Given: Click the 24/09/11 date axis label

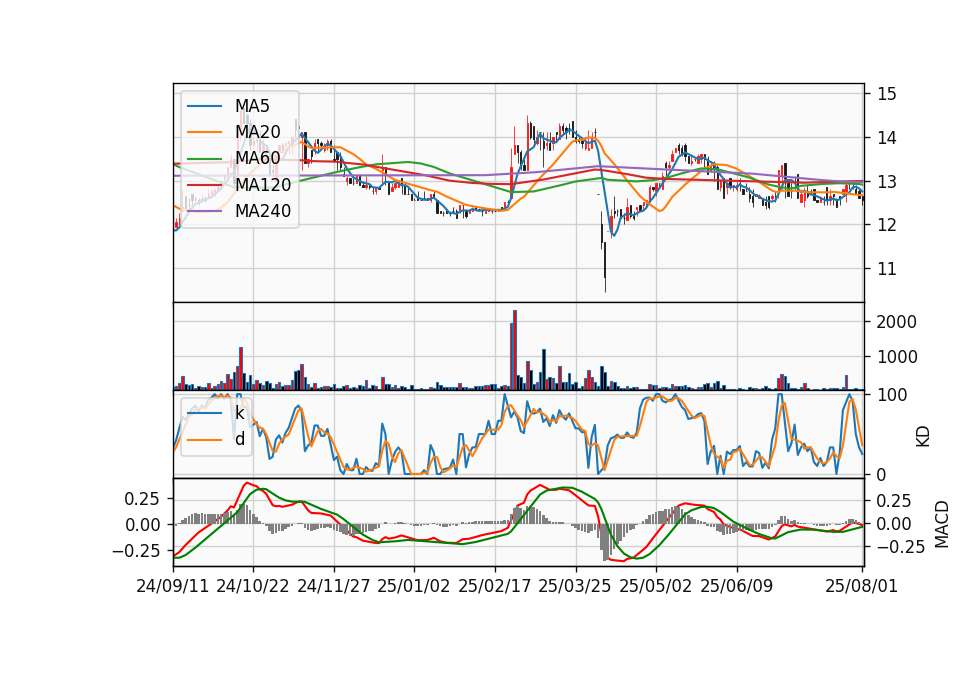Looking at the screenshot, I should coord(172,586).
